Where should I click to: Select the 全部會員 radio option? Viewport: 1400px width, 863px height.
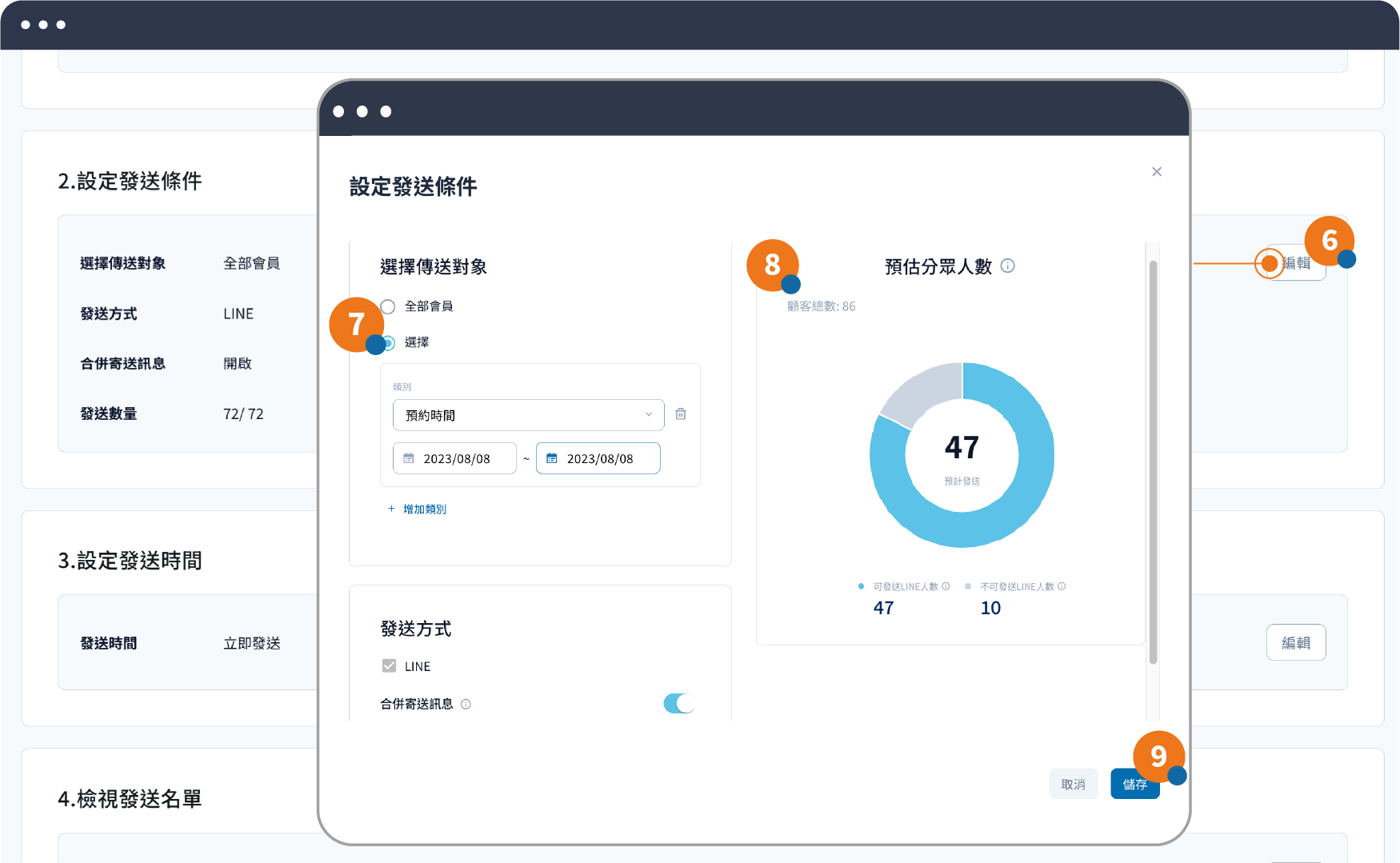[388, 306]
